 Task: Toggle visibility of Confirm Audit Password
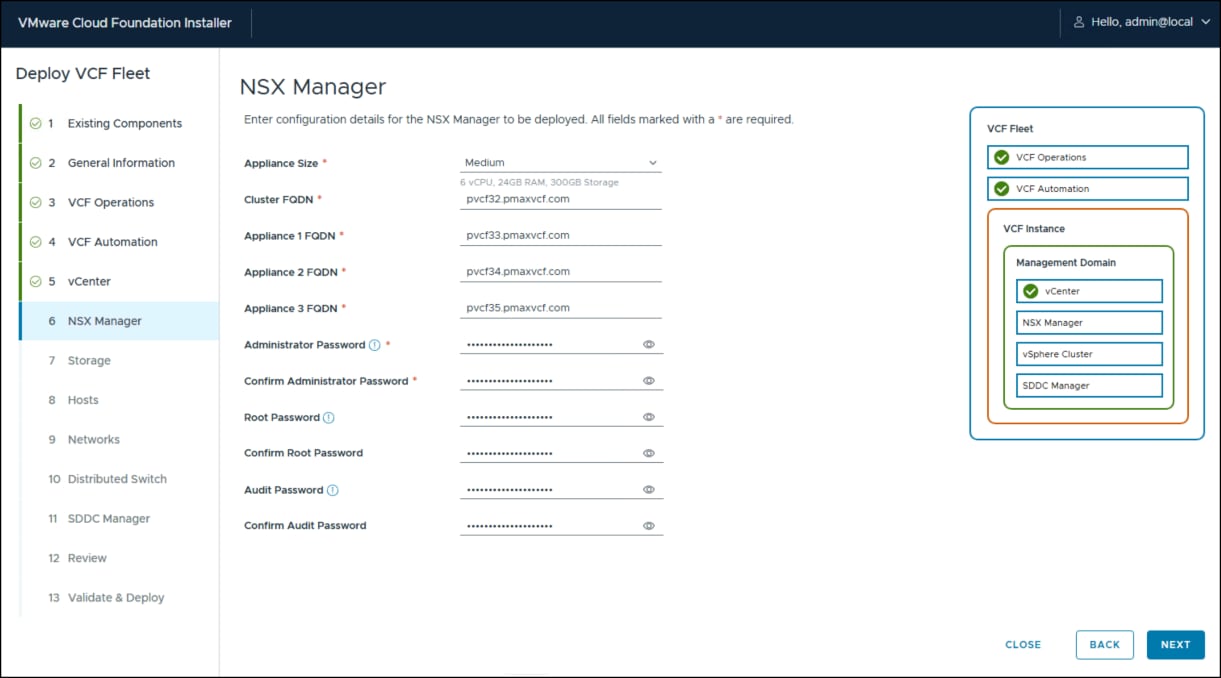click(648, 525)
